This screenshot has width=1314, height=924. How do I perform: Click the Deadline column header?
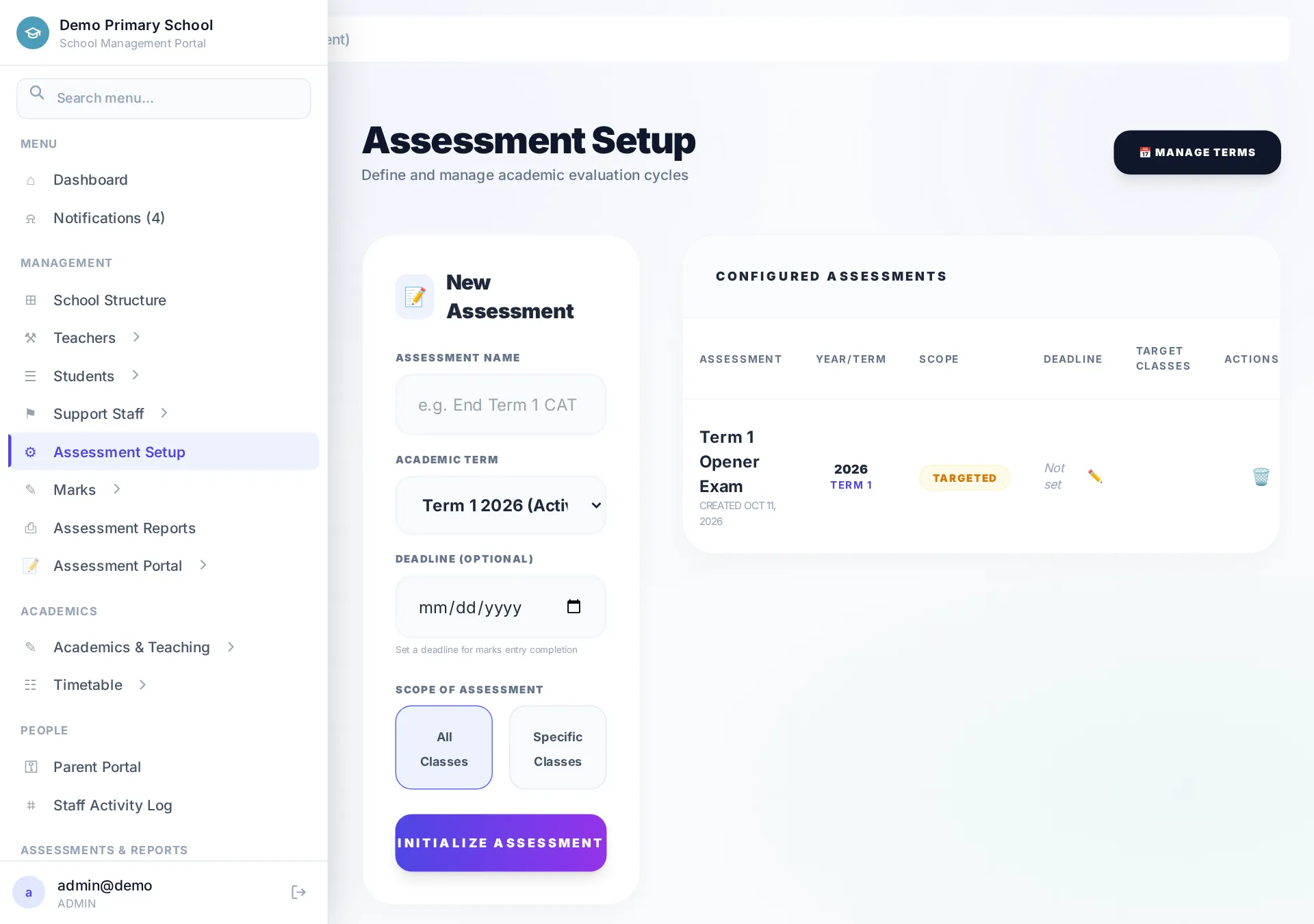point(1072,359)
